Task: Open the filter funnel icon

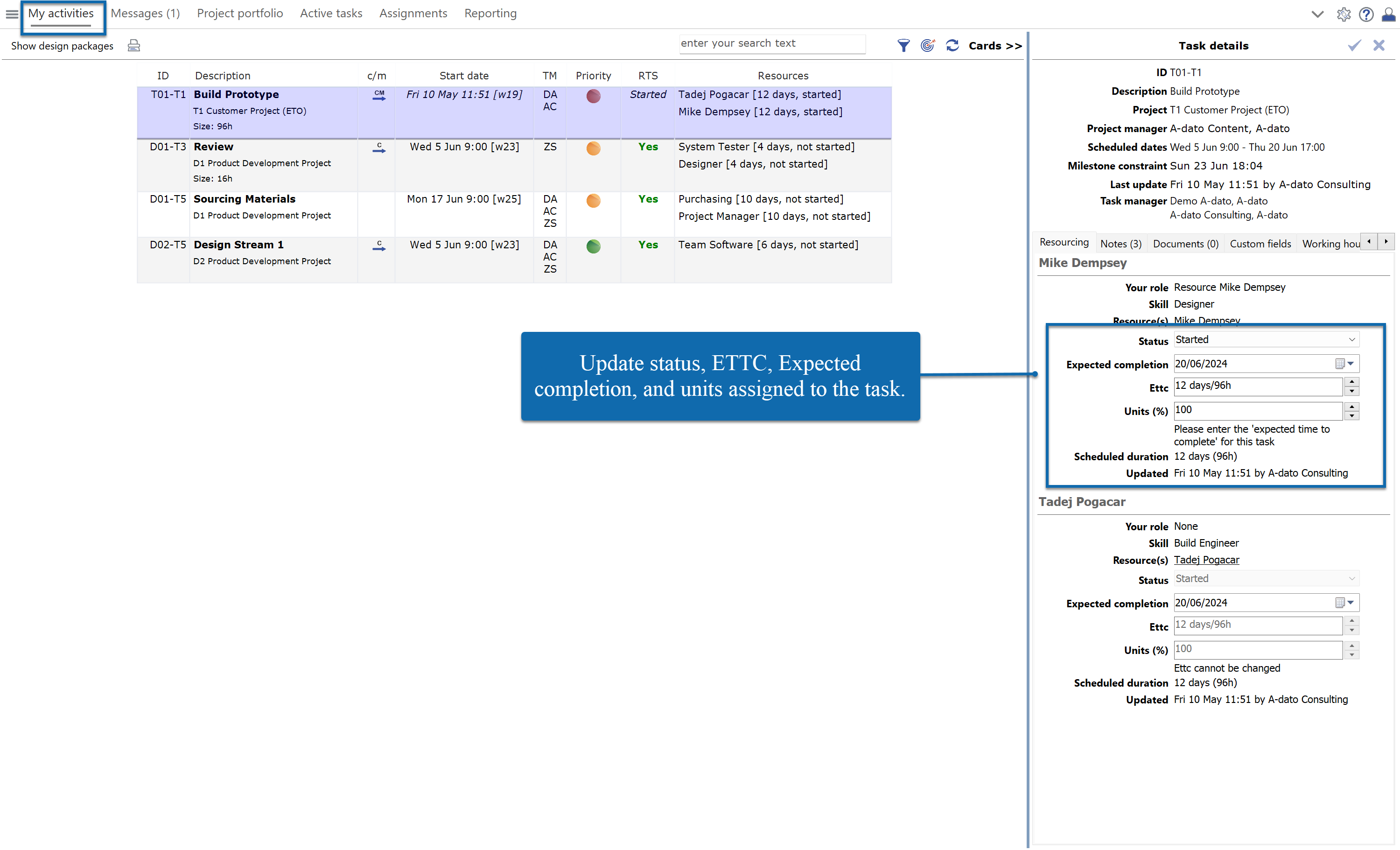Action: point(903,45)
